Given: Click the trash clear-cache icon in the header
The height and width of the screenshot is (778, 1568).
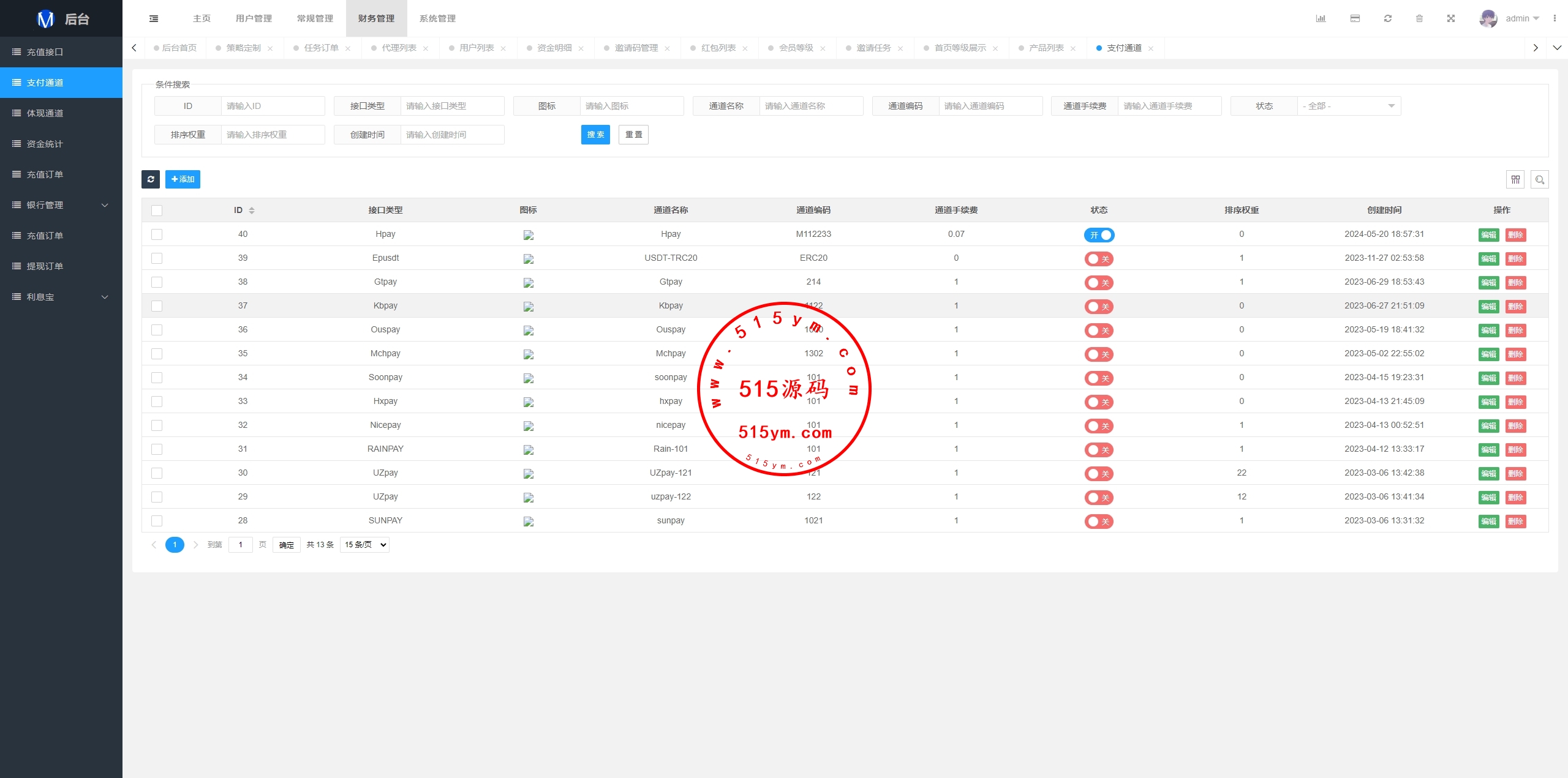Looking at the screenshot, I should point(1419,18).
